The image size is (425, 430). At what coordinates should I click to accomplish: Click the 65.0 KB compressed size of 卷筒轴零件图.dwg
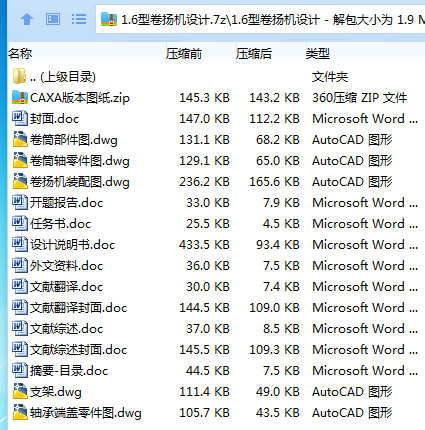click(277, 161)
